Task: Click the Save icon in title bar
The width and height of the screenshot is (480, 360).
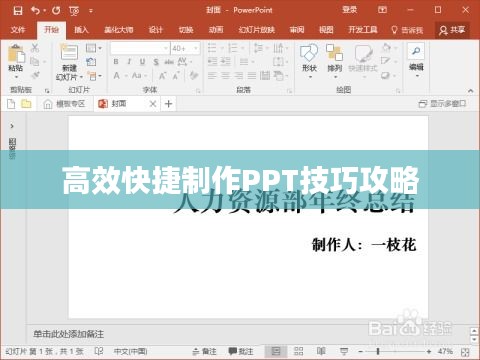Action: coord(18,11)
